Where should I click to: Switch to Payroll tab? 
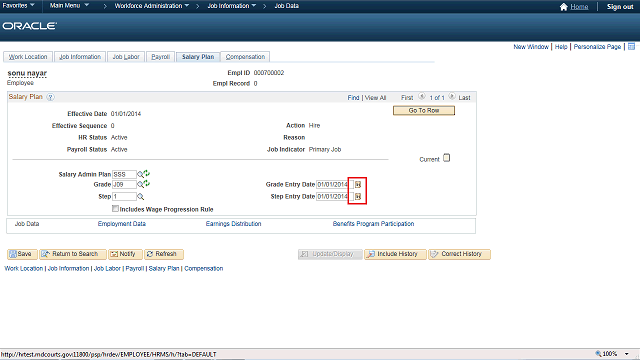pyautogui.click(x=160, y=57)
